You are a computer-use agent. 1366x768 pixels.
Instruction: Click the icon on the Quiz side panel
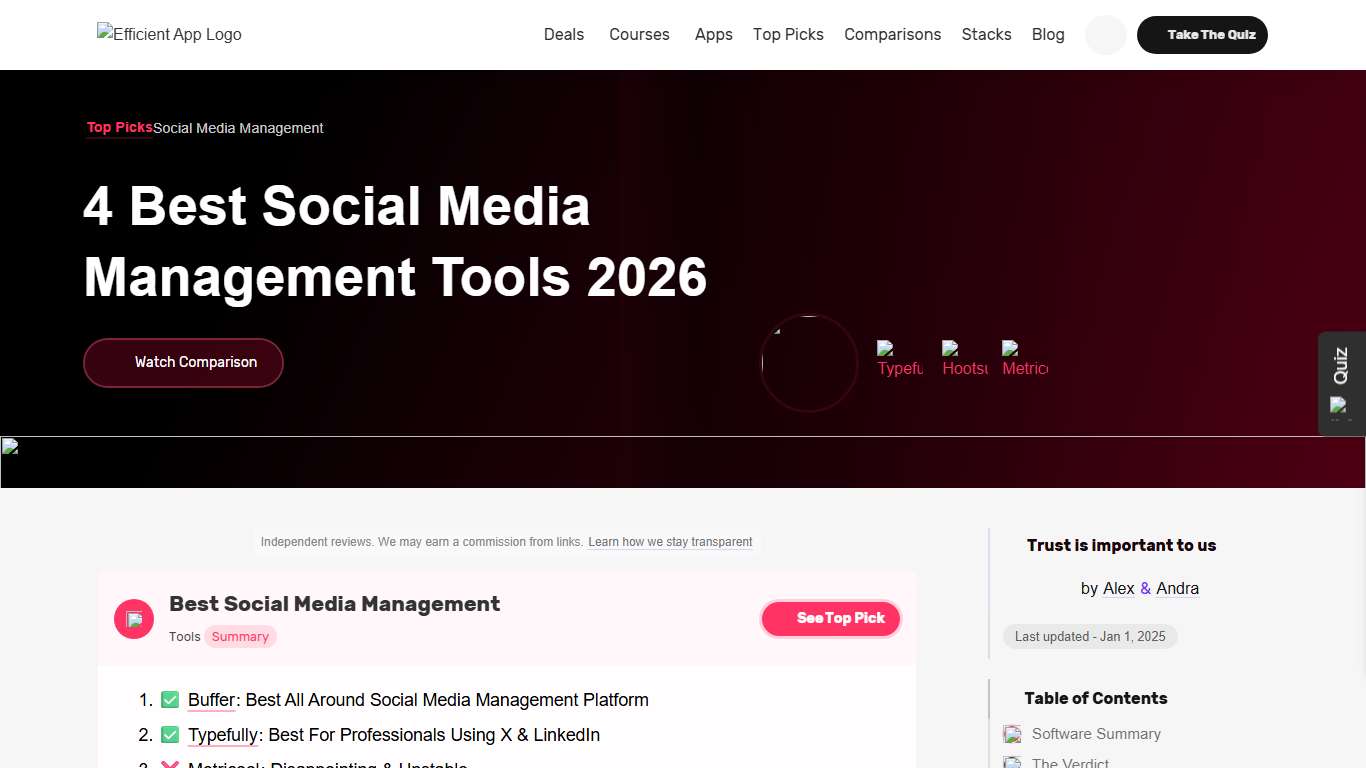(x=1340, y=407)
